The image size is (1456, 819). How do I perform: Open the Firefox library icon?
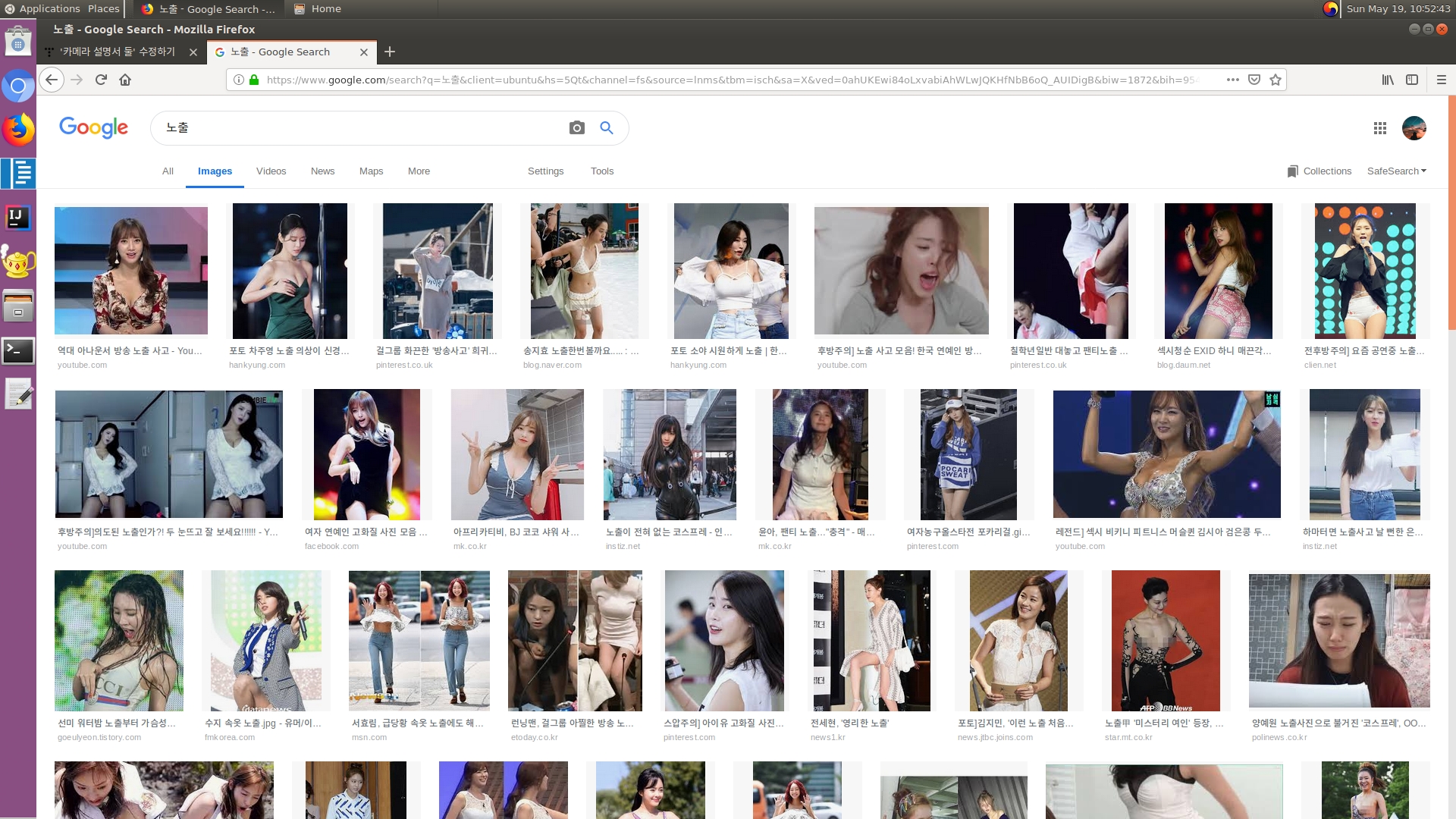(1388, 80)
